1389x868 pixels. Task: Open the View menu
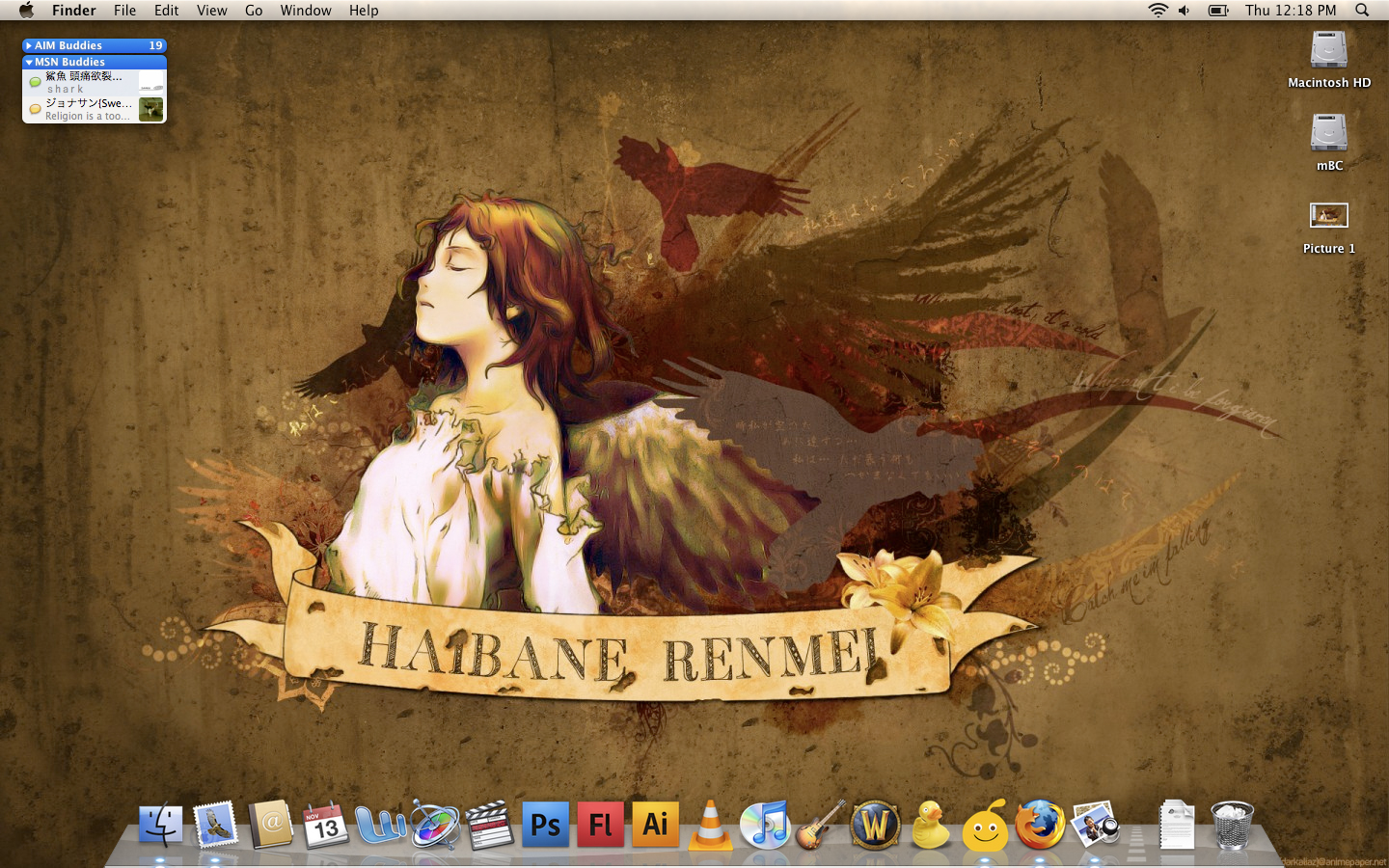click(x=211, y=11)
